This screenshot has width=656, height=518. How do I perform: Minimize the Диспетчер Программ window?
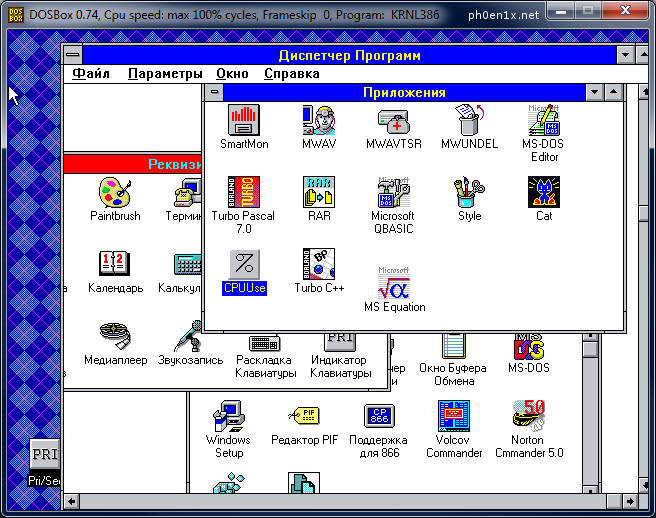click(x=625, y=55)
